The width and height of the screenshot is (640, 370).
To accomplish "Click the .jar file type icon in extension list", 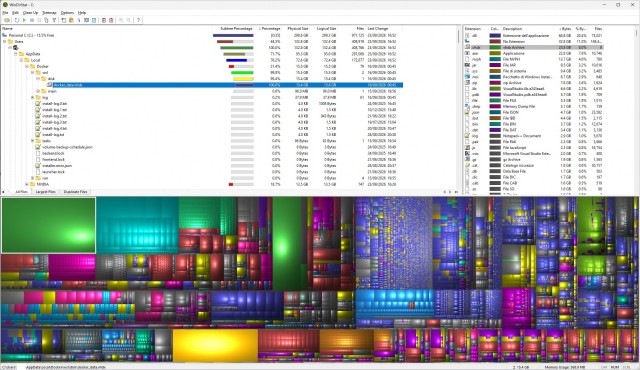I will 467,65.
